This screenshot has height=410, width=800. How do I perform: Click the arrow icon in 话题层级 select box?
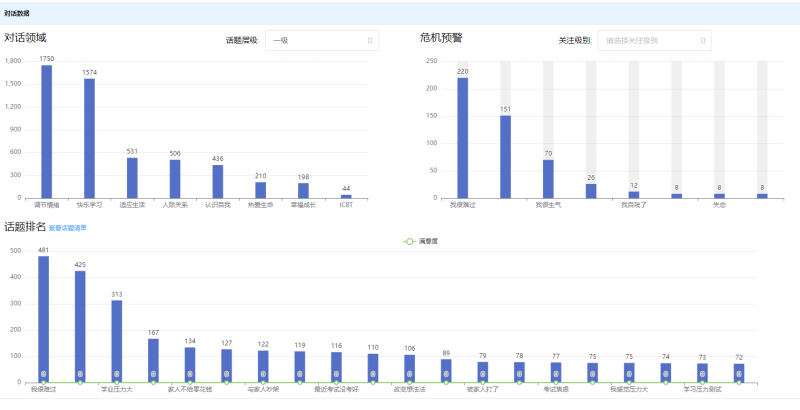pos(370,41)
